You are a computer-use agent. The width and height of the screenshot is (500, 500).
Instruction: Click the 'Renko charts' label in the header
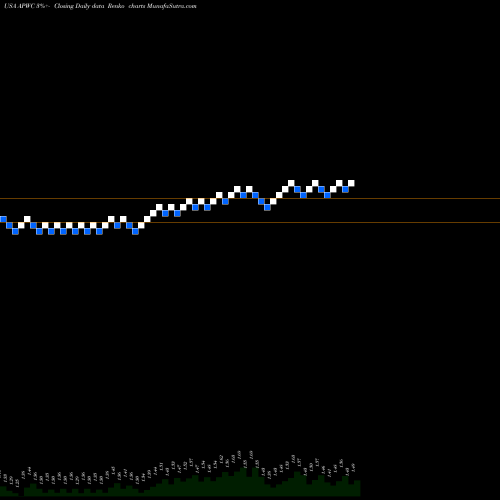(127, 6)
